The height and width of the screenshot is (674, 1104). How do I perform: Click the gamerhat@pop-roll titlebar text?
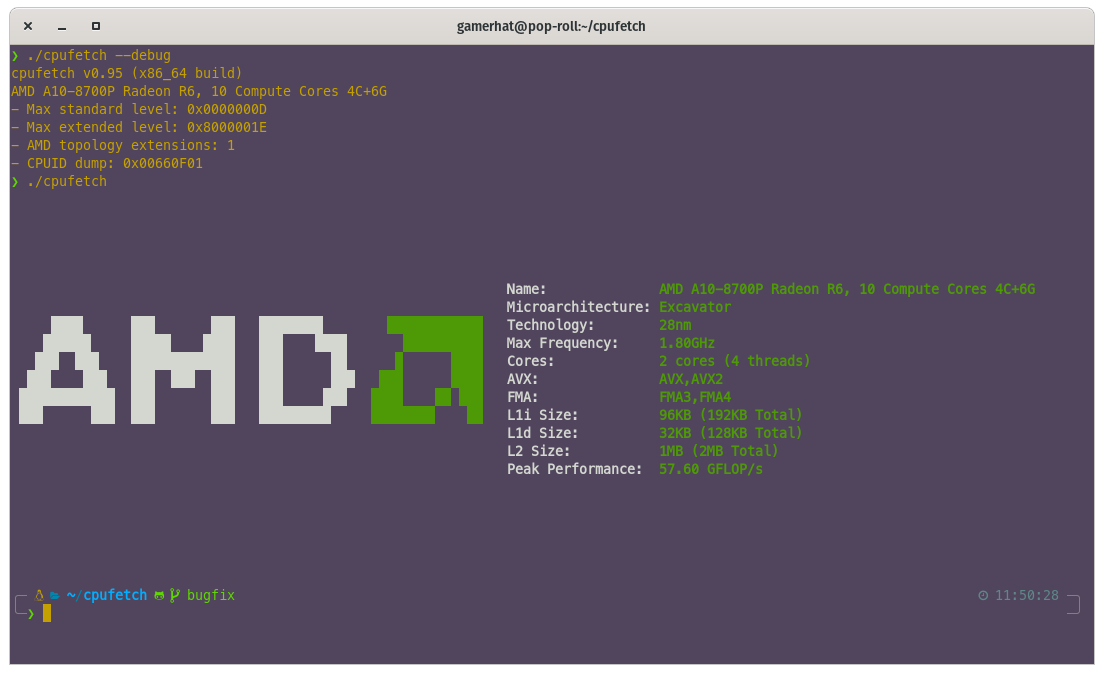[x=552, y=26]
